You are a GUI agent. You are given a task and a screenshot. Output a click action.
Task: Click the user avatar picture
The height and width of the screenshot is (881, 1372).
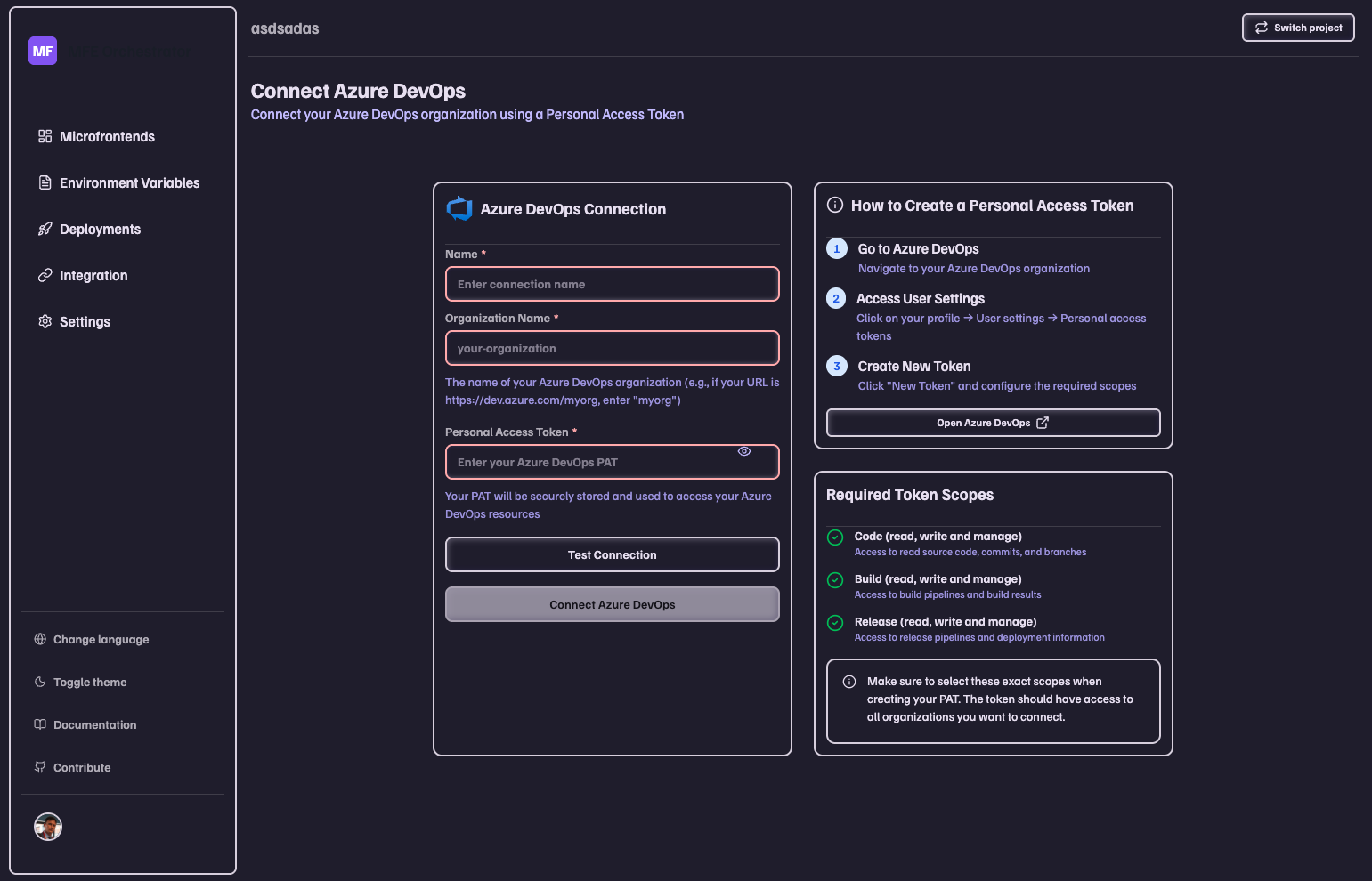click(48, 827)
